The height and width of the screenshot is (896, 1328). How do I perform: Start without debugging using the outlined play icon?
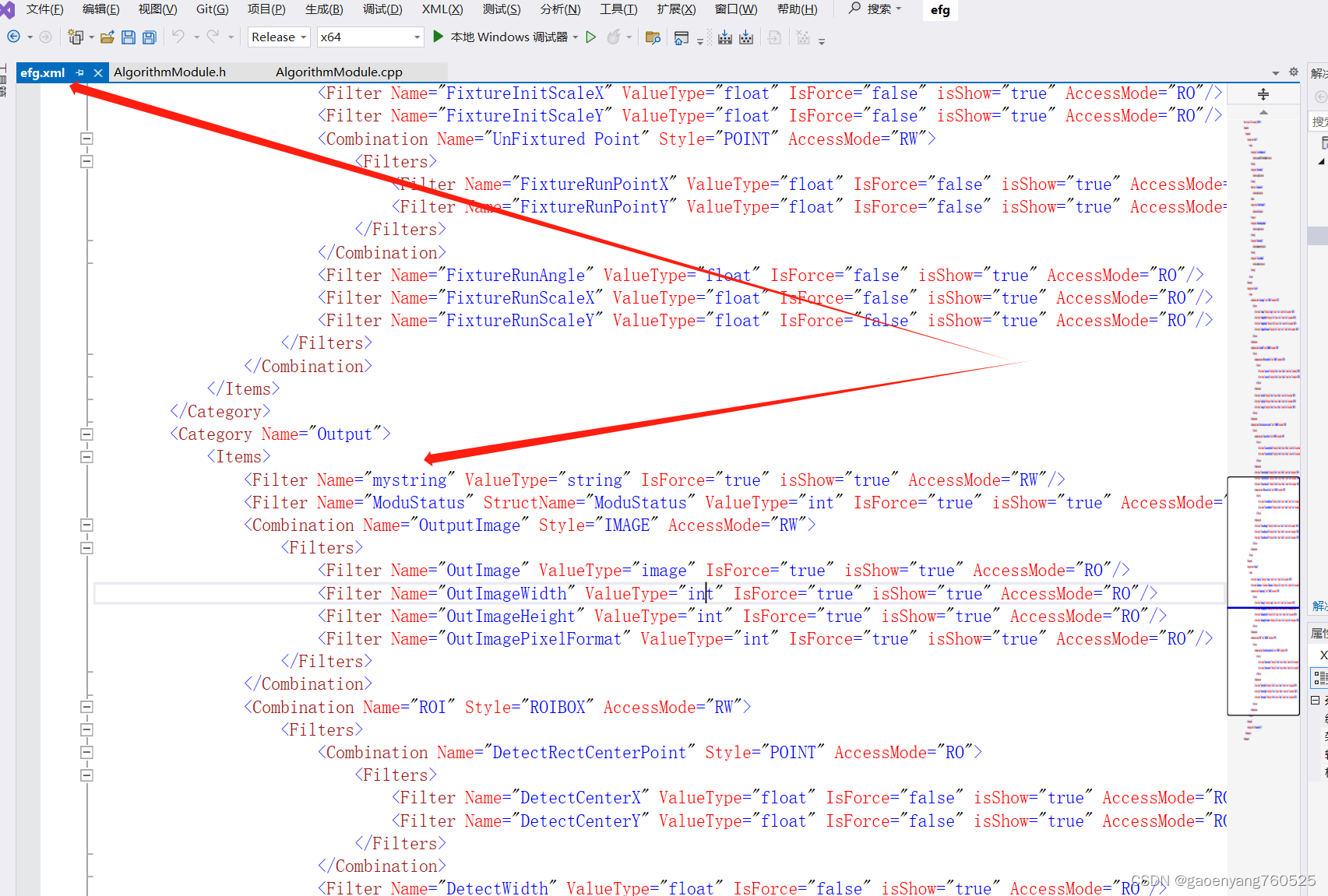591,37
